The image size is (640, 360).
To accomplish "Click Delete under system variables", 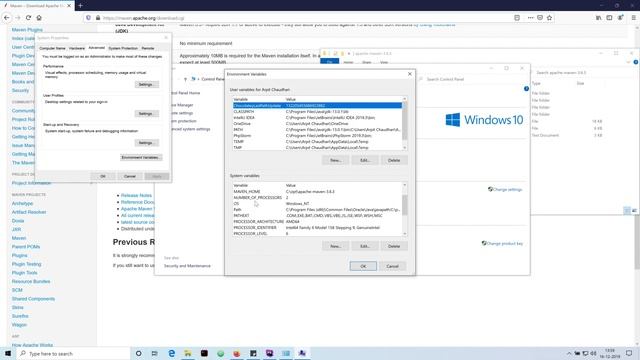I will click(x=394, y=246).
